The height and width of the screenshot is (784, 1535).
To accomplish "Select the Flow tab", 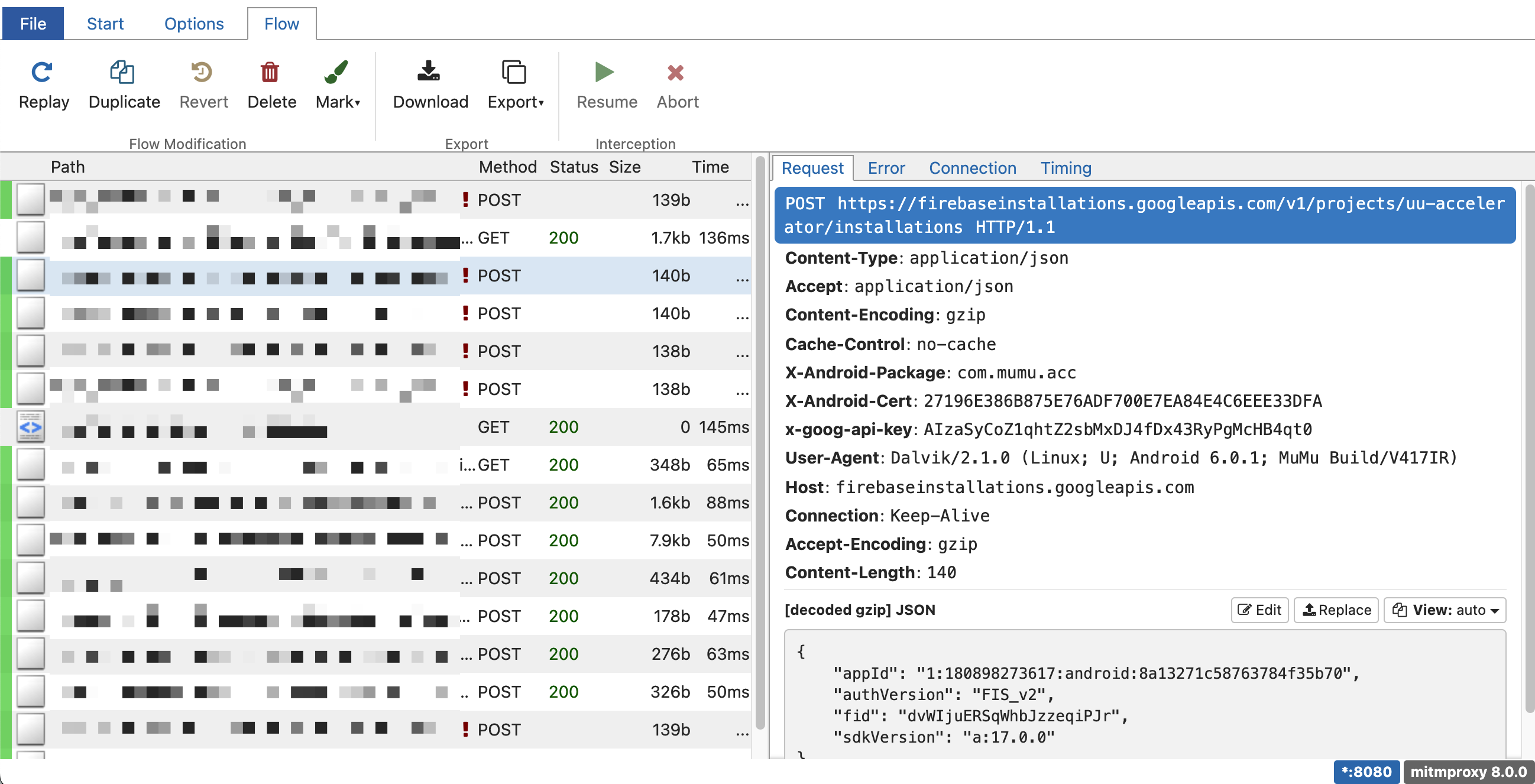I will 282,24.
